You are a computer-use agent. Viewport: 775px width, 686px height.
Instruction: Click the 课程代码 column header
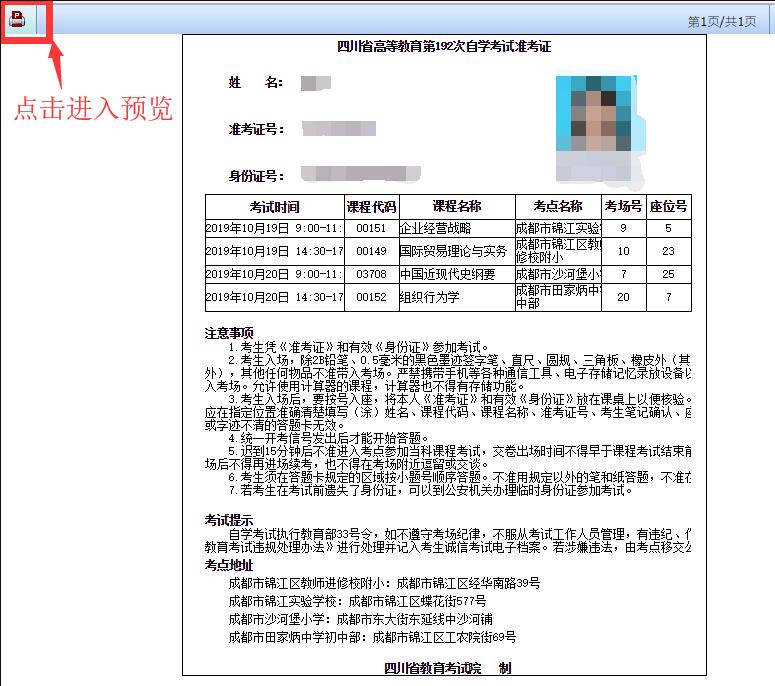coord(371,207)
